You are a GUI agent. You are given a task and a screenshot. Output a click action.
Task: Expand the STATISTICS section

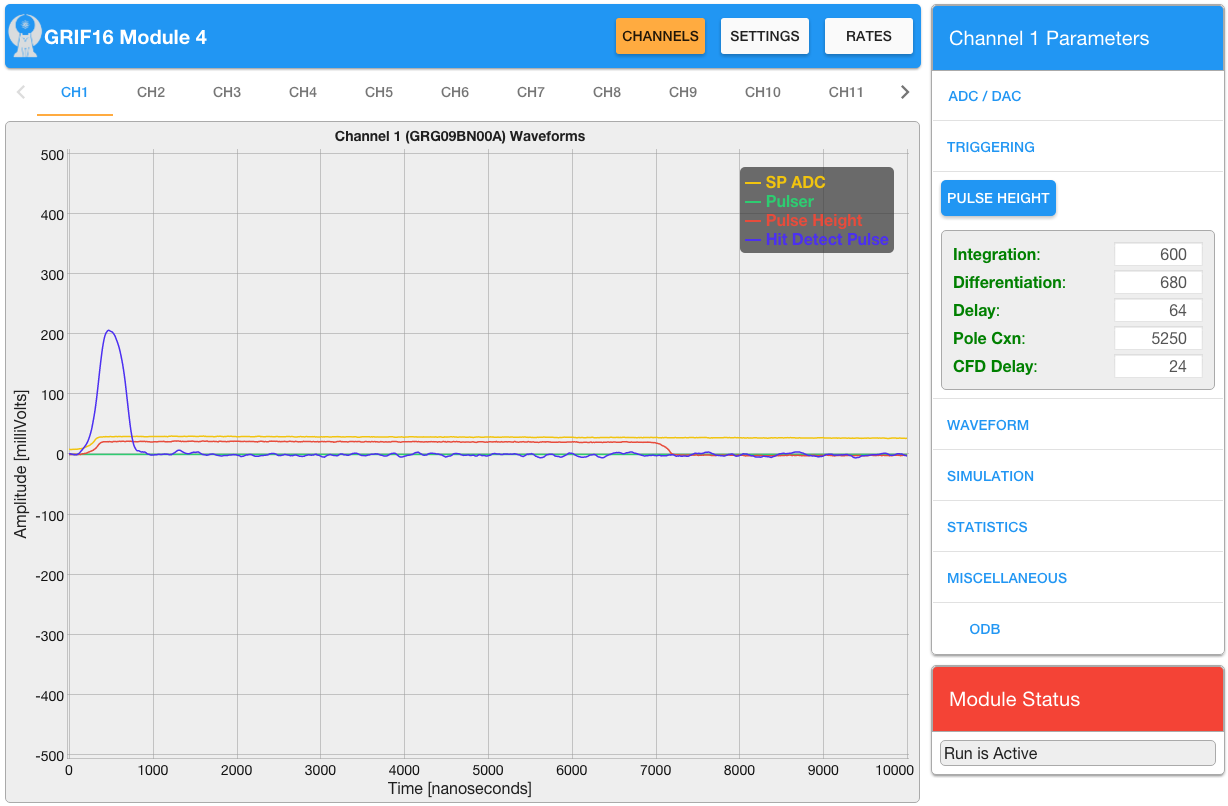(x=986, y=527)
